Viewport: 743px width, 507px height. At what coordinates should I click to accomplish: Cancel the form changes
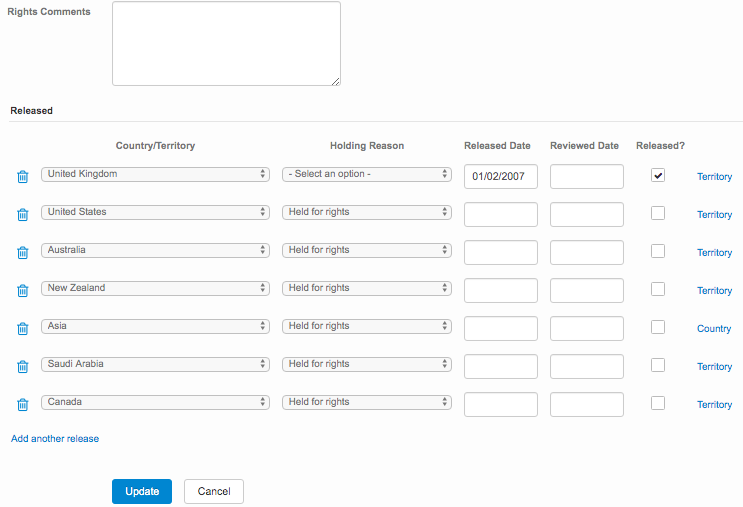(x=214, y=491)
